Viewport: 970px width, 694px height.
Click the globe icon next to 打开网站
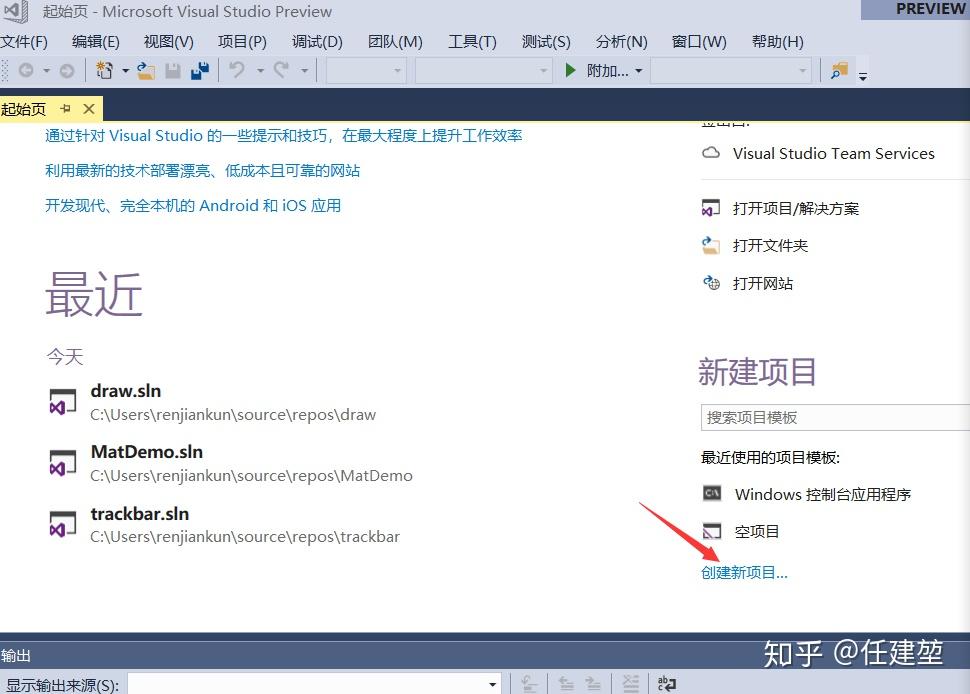point(711,283)
